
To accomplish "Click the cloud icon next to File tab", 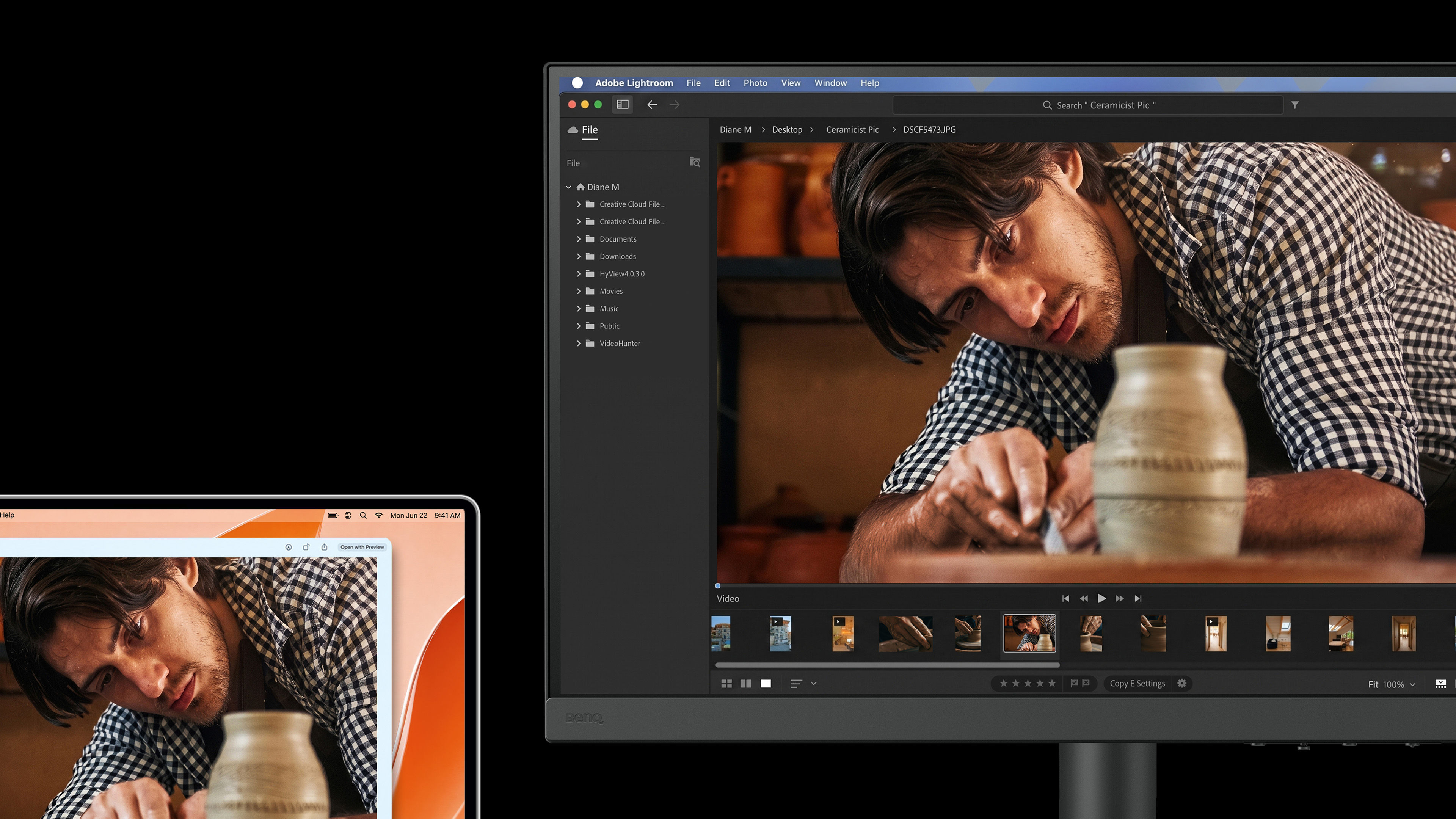I will click(x=573, y=130).
